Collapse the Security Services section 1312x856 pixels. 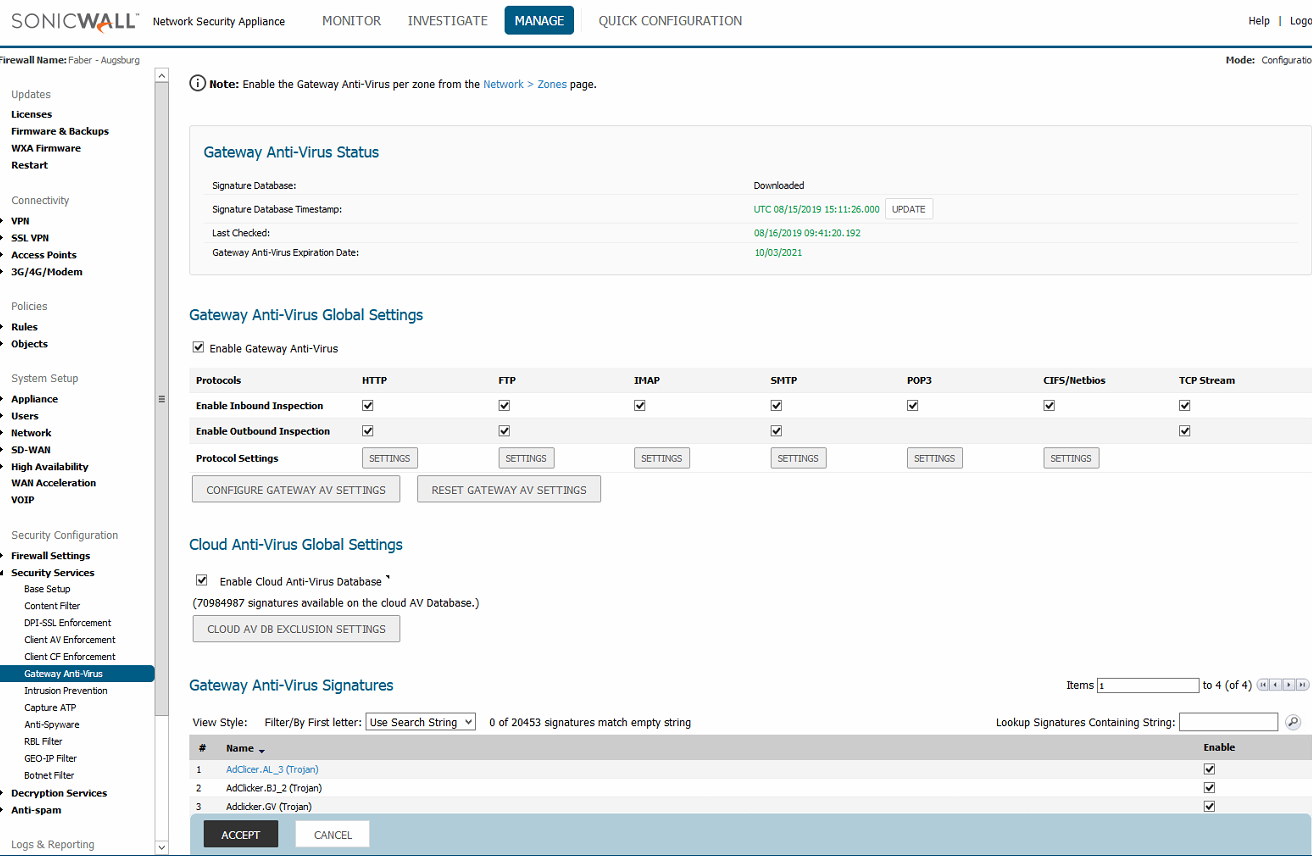tap(53, 573)
